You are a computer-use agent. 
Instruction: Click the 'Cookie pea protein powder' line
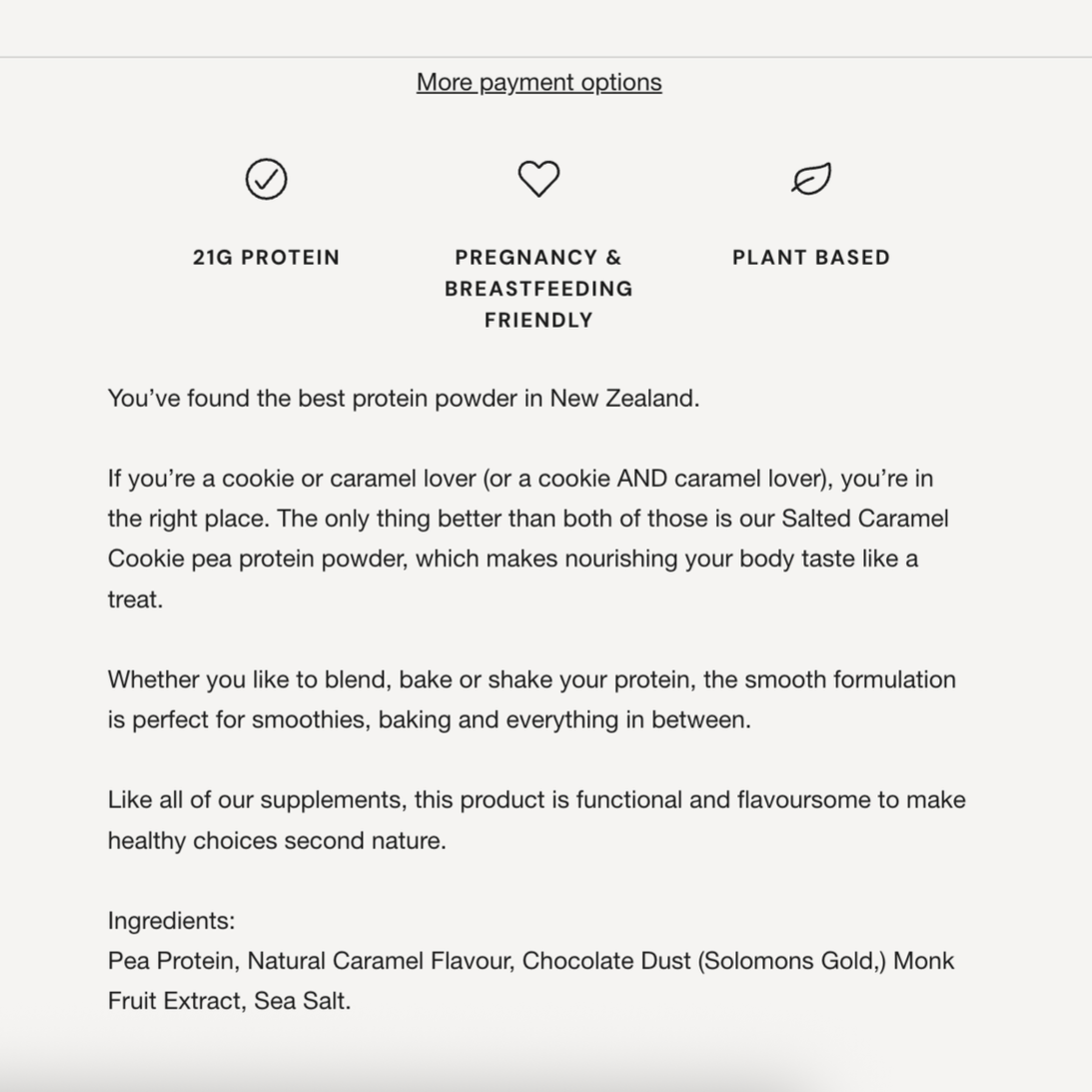click(513, 558)
